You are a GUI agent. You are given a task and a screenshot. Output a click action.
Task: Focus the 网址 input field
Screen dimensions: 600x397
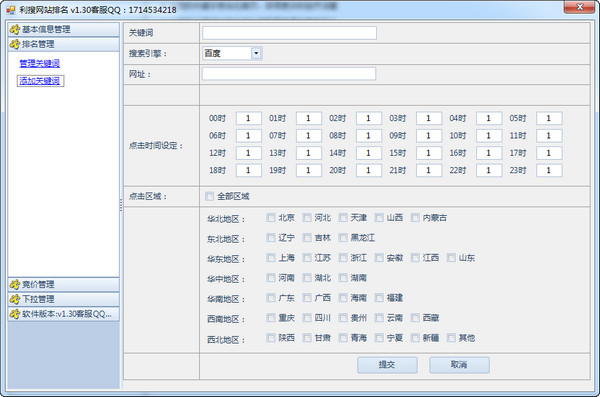pos(289,74)
